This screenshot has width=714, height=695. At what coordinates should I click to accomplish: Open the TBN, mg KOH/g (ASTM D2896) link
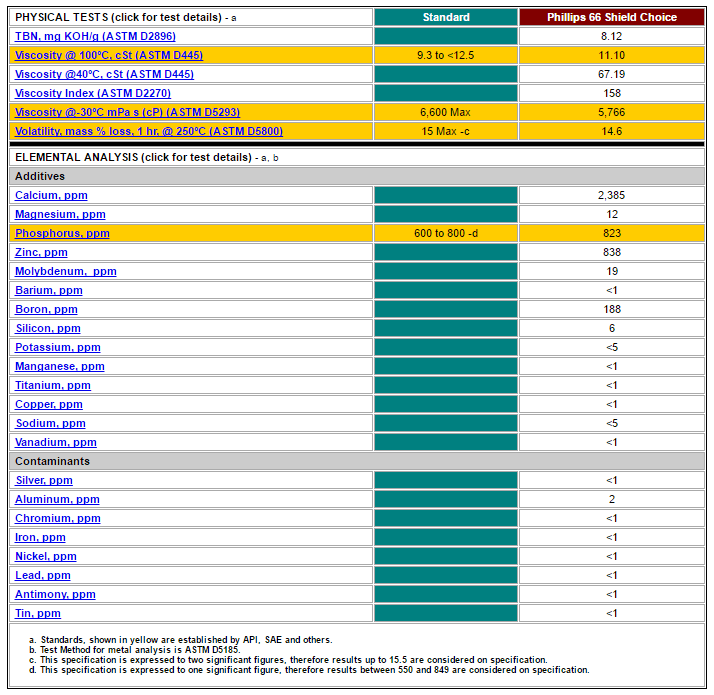tap(95, 36)
